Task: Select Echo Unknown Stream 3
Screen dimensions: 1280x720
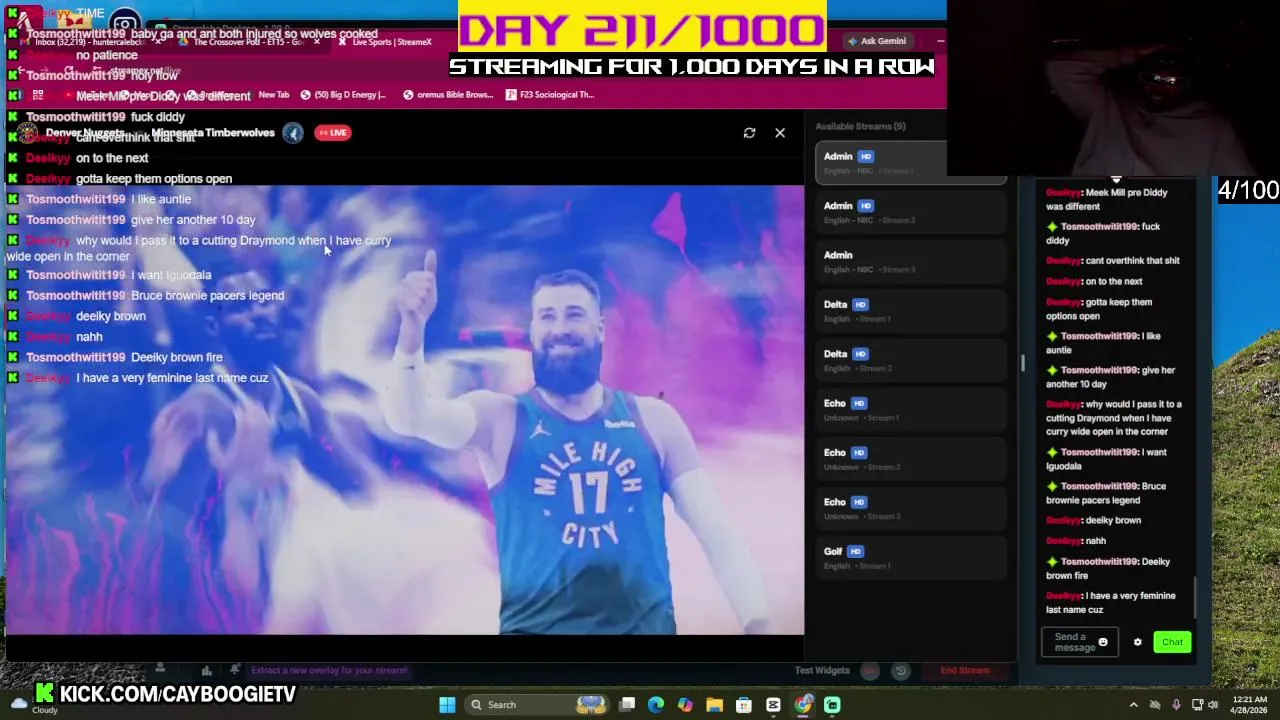Action: click(911, 508)
